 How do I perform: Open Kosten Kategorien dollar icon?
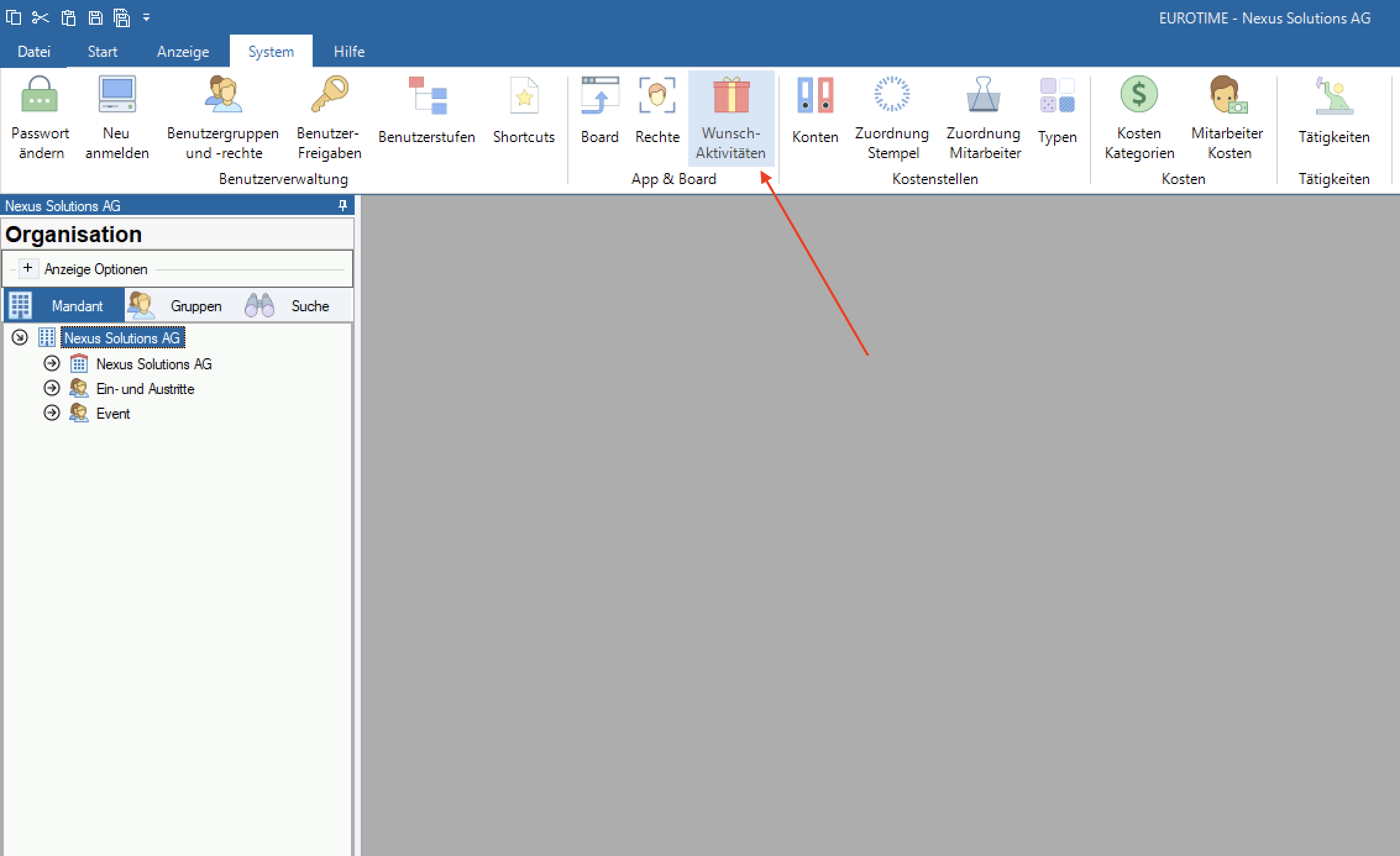(x=1139, y=95)
